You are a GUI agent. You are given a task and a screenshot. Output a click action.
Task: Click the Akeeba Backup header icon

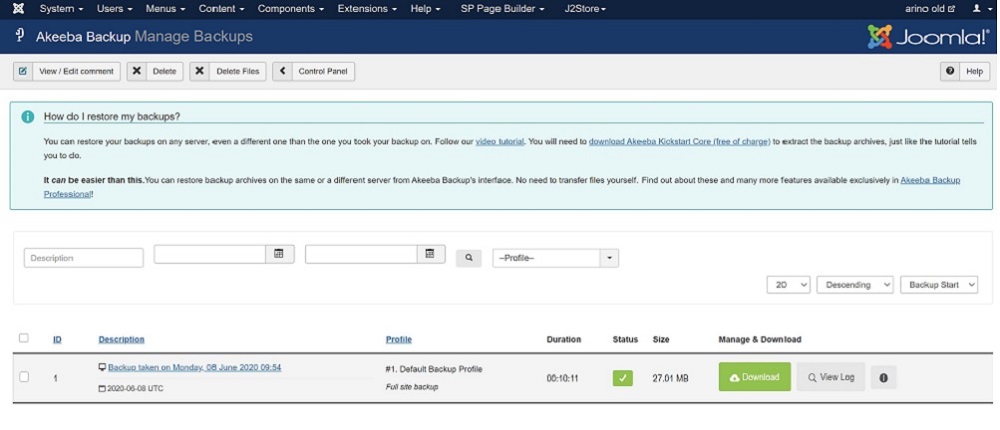point(19,36)
